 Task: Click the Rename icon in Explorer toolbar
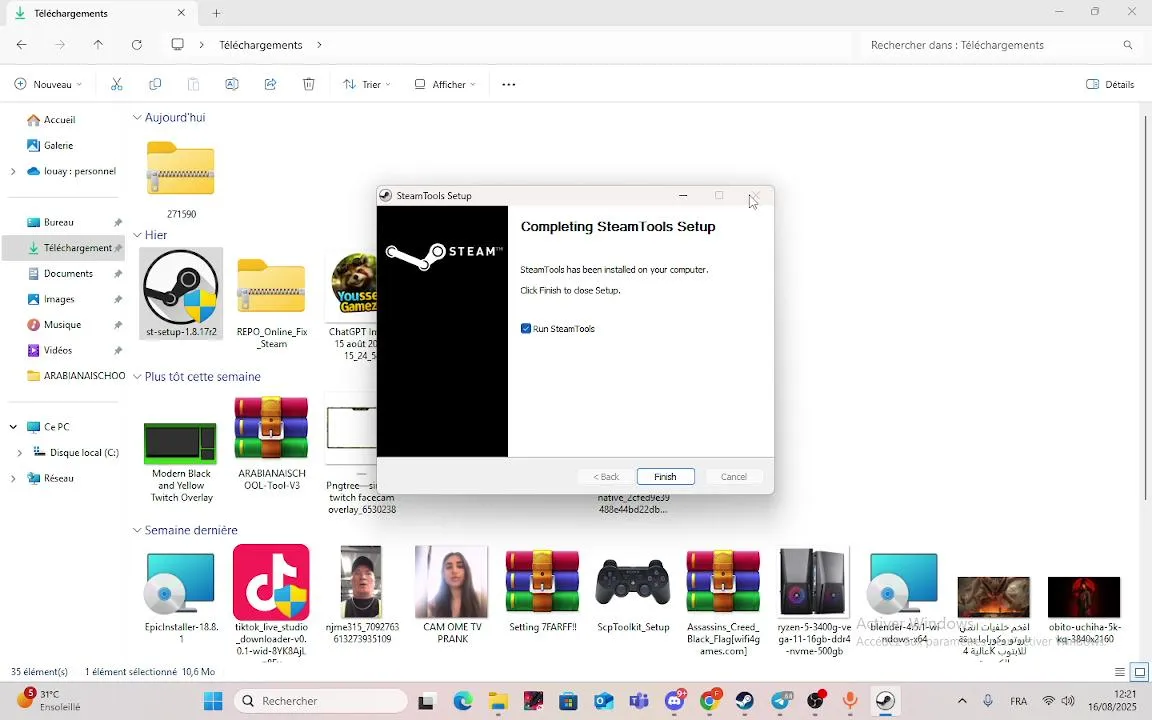pos(231,84)
